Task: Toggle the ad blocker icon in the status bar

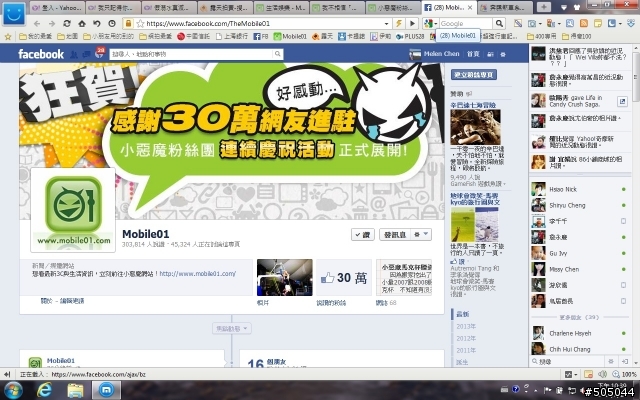Action: [x=588, y=374]
